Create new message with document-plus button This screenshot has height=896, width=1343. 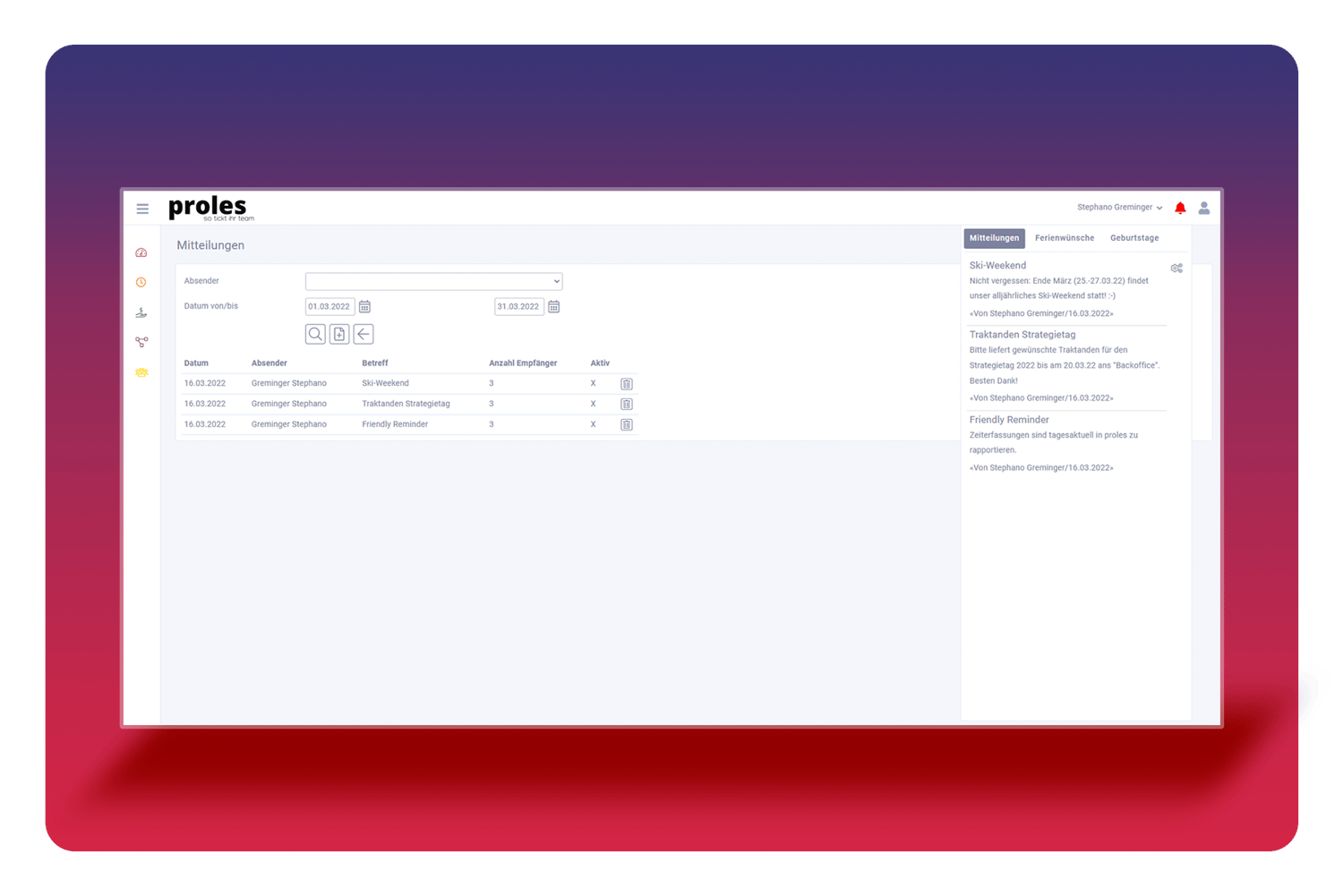[x=339, y=334]
